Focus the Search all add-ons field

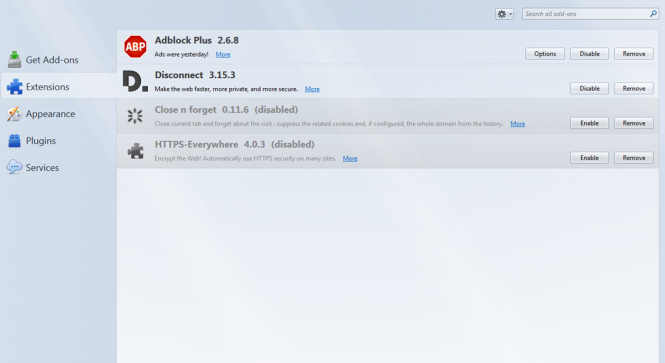590,14
